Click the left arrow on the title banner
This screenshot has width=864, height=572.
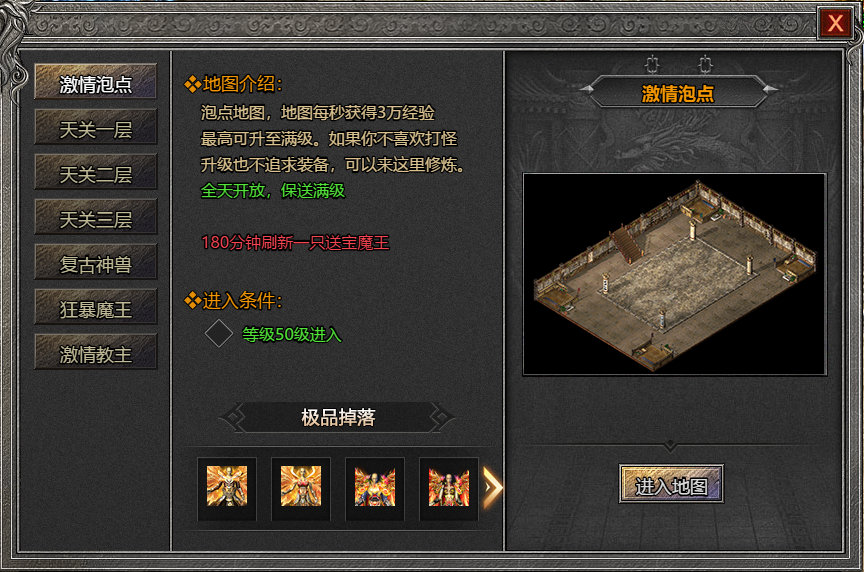(x=586, y=88)
